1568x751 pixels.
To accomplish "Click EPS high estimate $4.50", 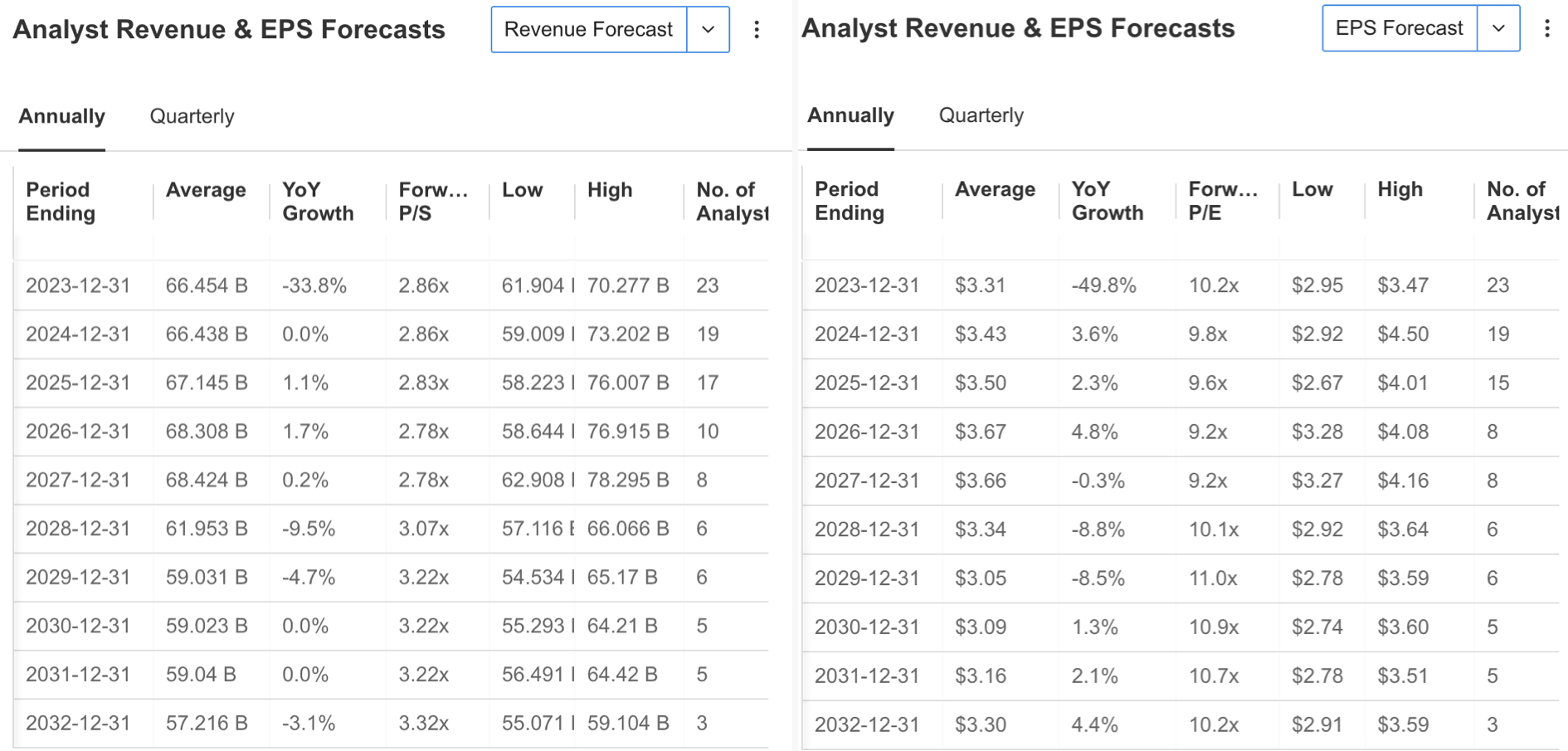I will 1403,334.
